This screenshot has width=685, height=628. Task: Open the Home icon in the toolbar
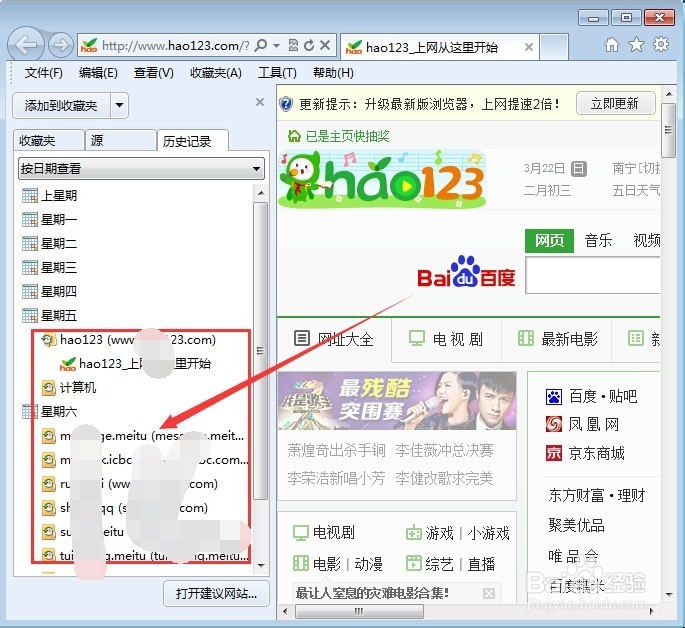click(612, 45)
